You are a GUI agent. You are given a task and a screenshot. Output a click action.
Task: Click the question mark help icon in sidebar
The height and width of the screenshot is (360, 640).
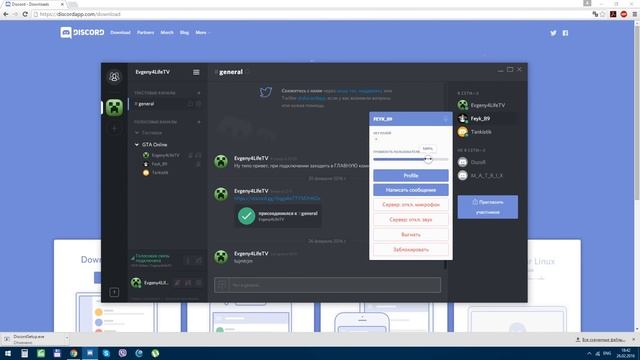click(114, 292)
